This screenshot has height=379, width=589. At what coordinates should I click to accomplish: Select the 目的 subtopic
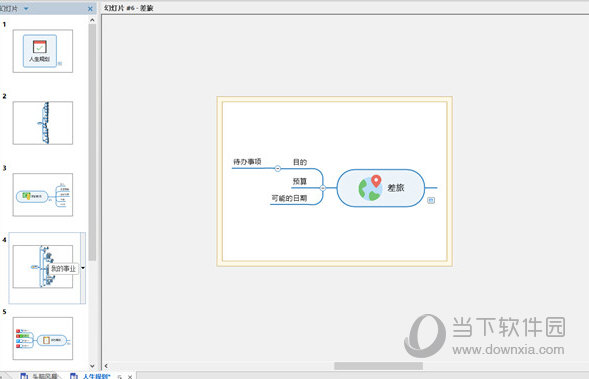click(300, 162)
